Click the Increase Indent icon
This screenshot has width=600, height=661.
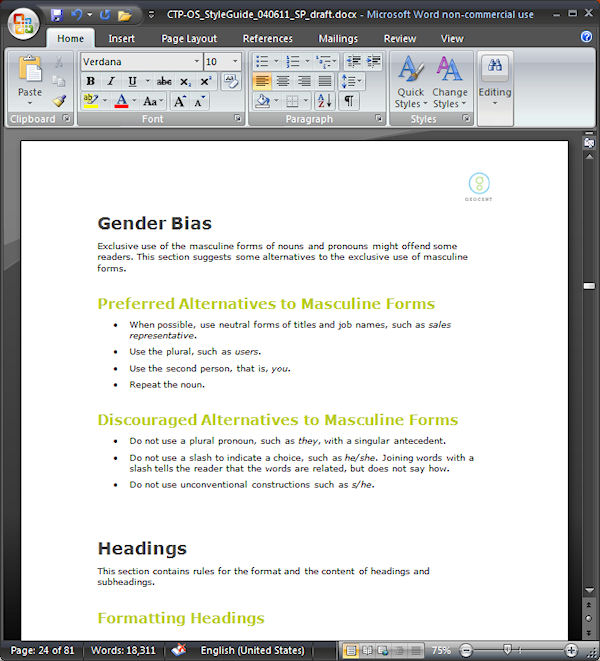pos(373,62)
